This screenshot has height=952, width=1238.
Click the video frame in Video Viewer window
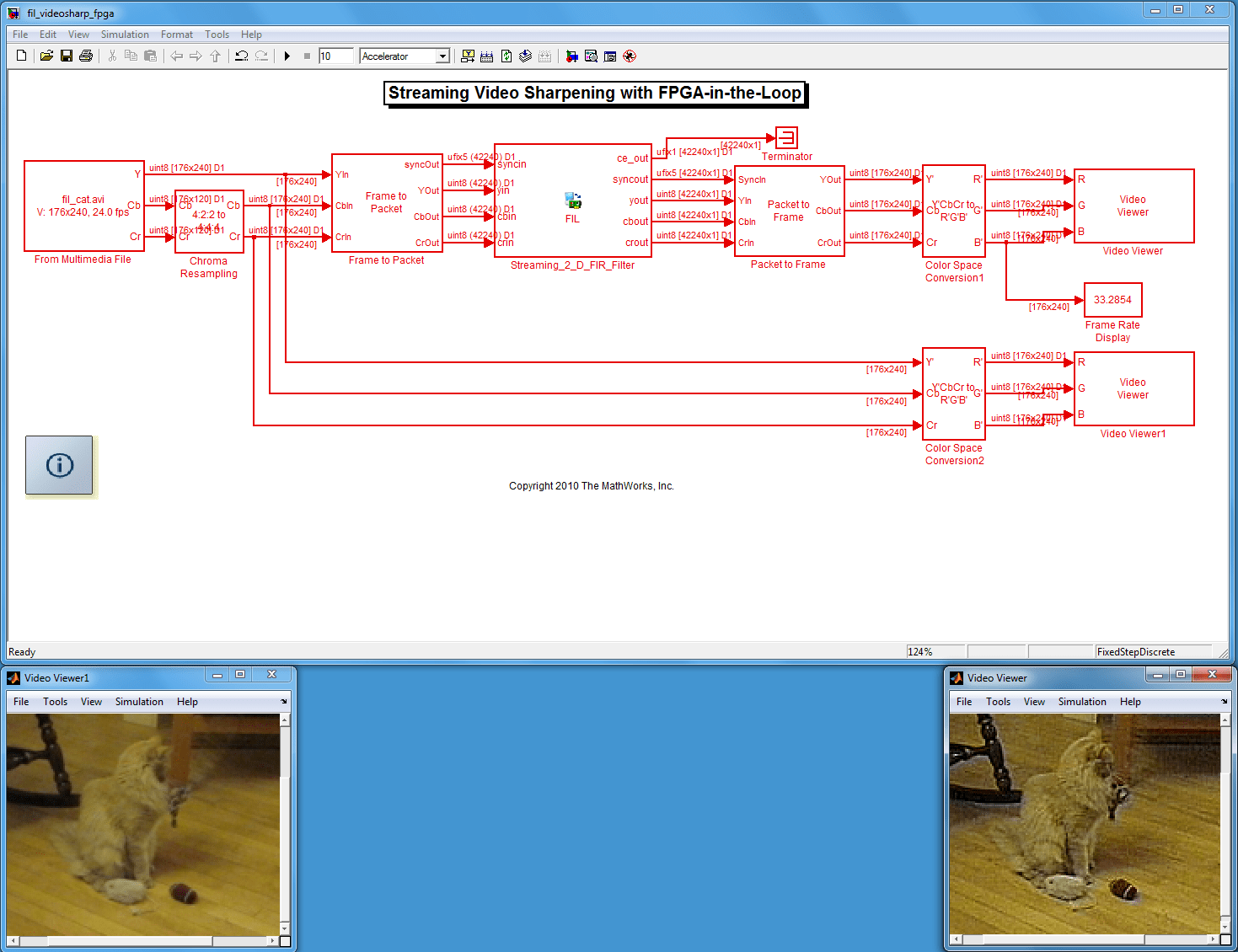tap(1085, 824)
